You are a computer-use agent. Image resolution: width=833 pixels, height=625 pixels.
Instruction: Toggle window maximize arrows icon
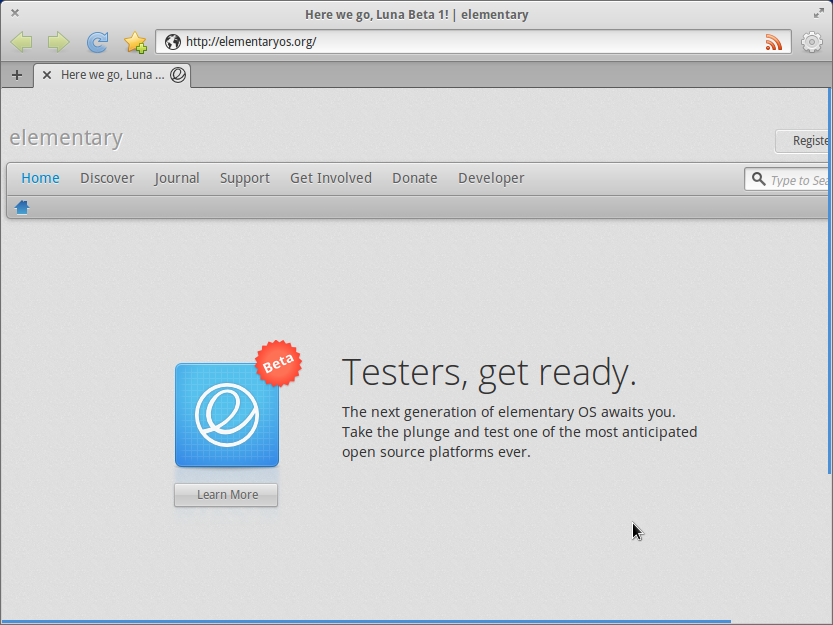[x=819, y=13]
